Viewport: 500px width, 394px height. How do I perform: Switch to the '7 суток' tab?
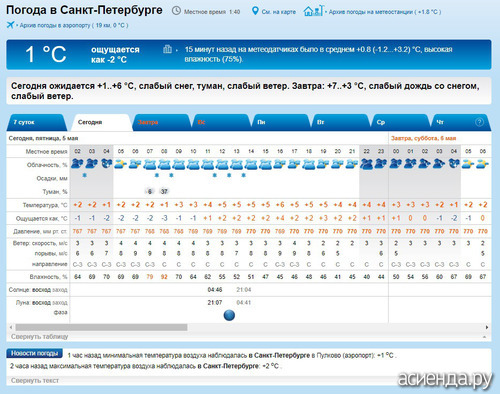[x=35, y=122]
